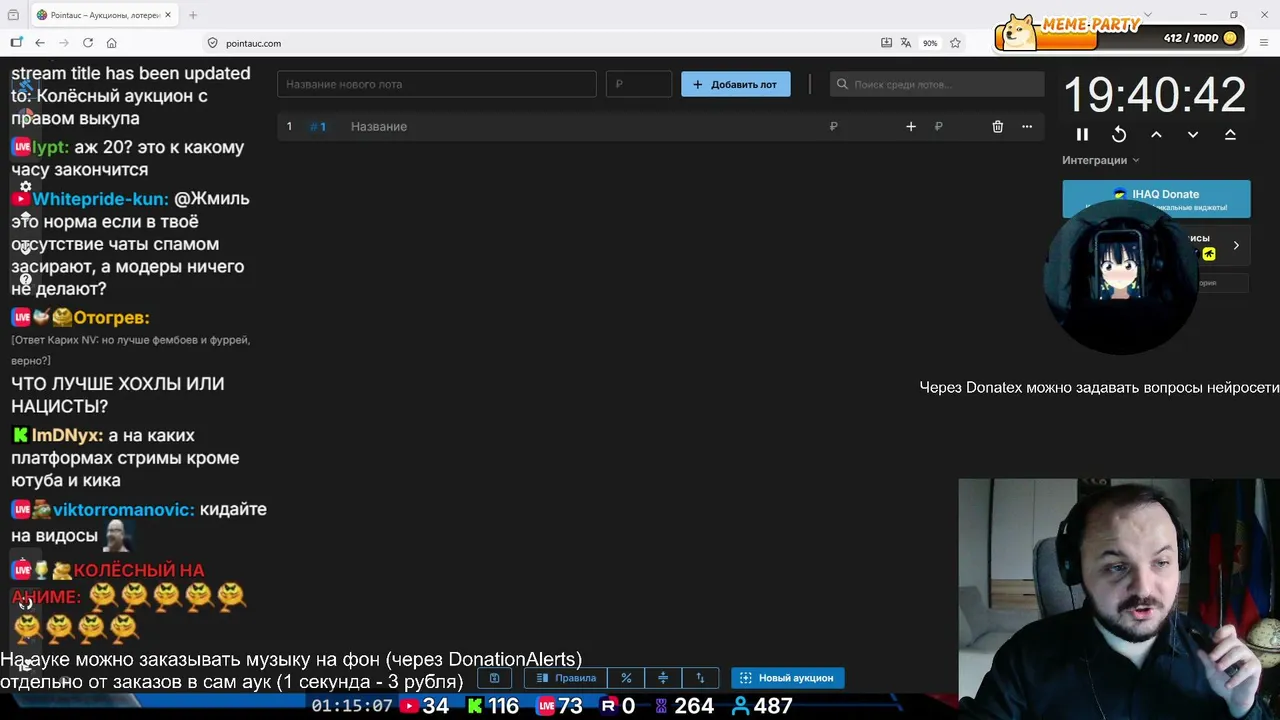Viewport: 1280px width, 720px height.
Task: Click the sort order arrows icon
Action: [700, 678]
